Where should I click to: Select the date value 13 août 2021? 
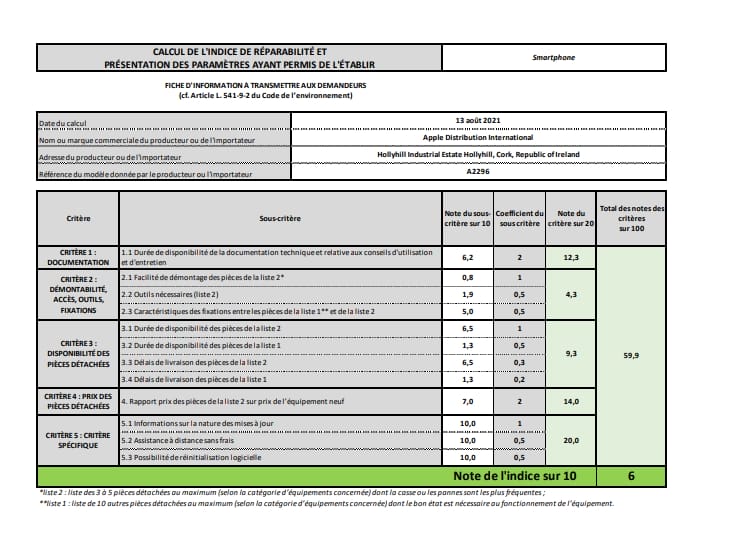tap(478, 121)
